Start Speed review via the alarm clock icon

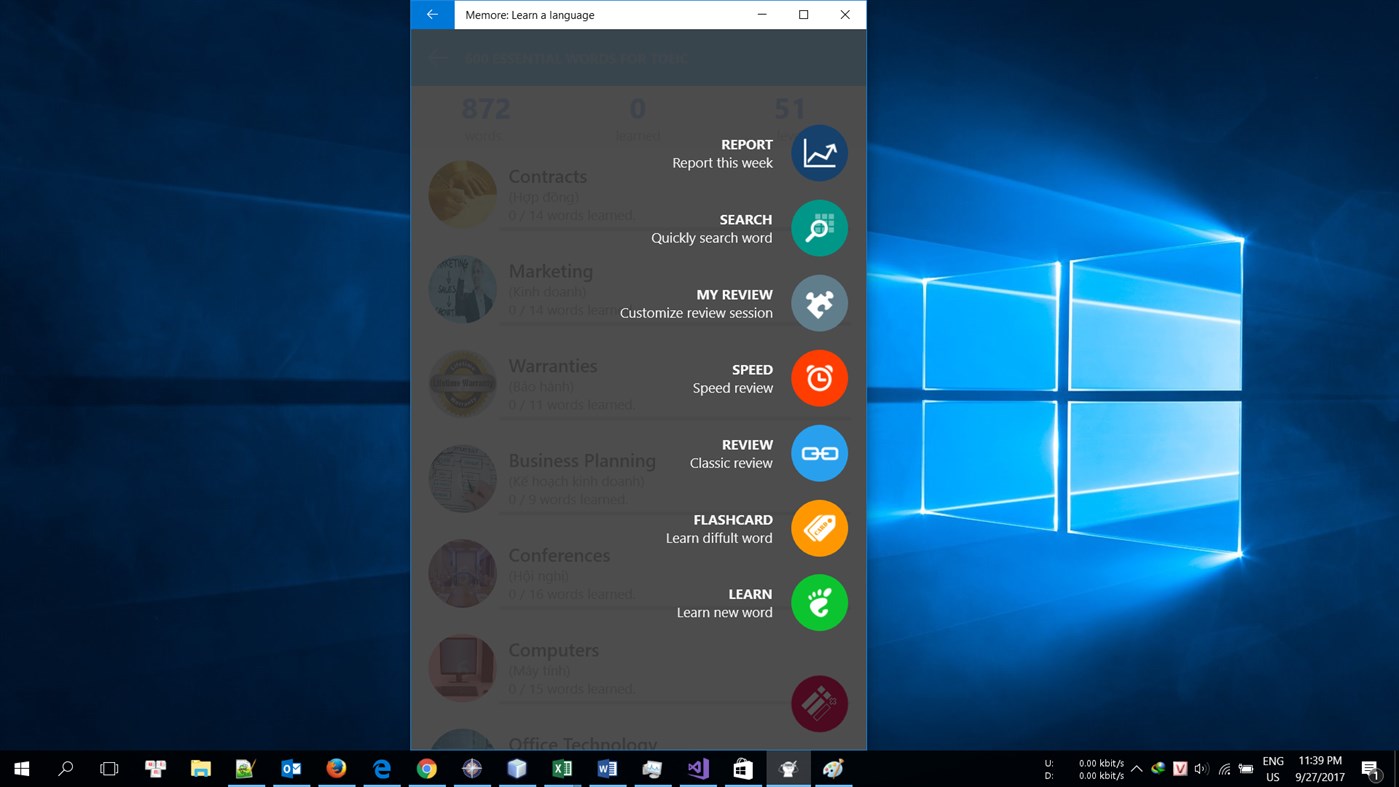pyautogui.click(x=819, y=378)
